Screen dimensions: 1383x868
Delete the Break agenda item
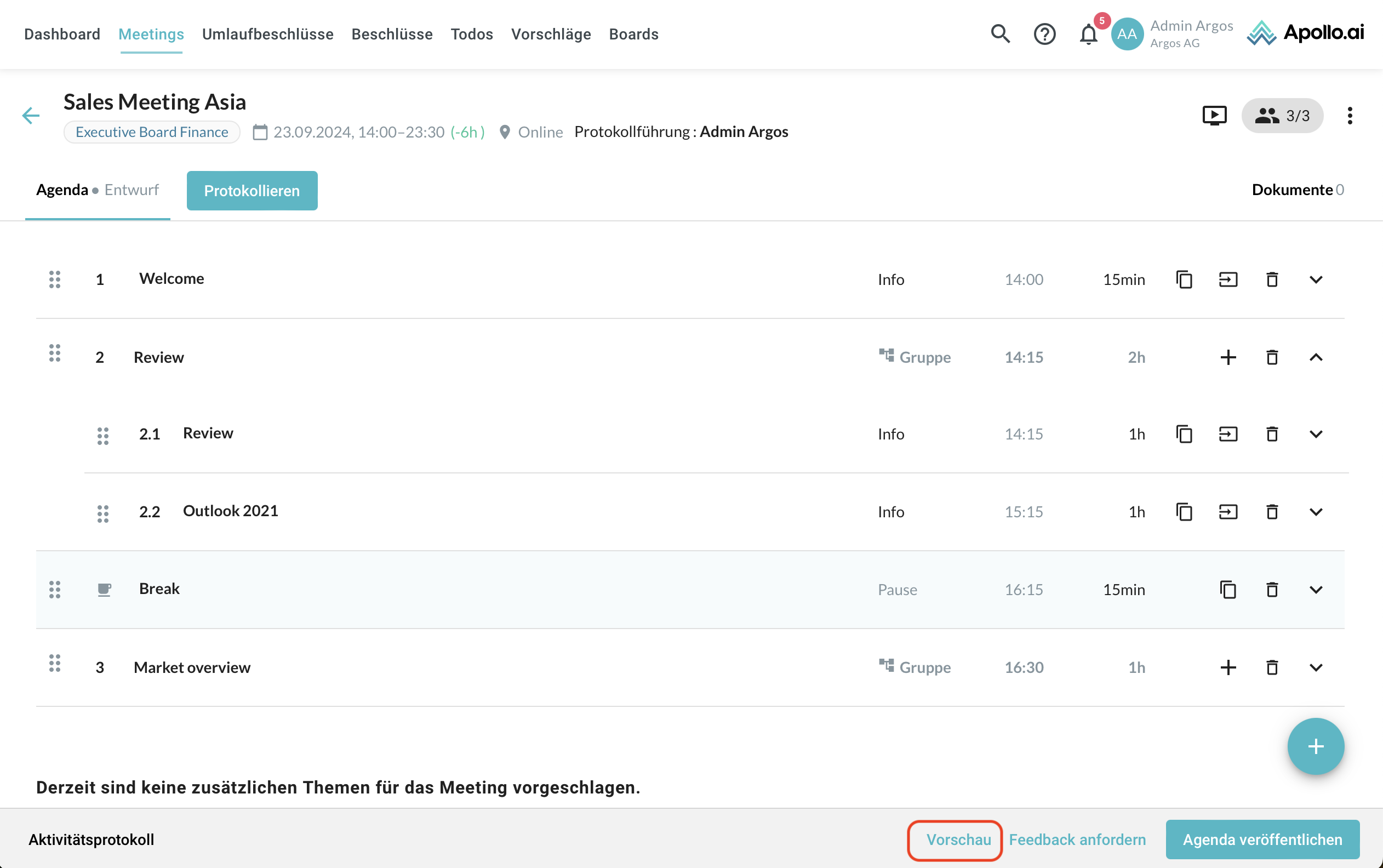1272,590
